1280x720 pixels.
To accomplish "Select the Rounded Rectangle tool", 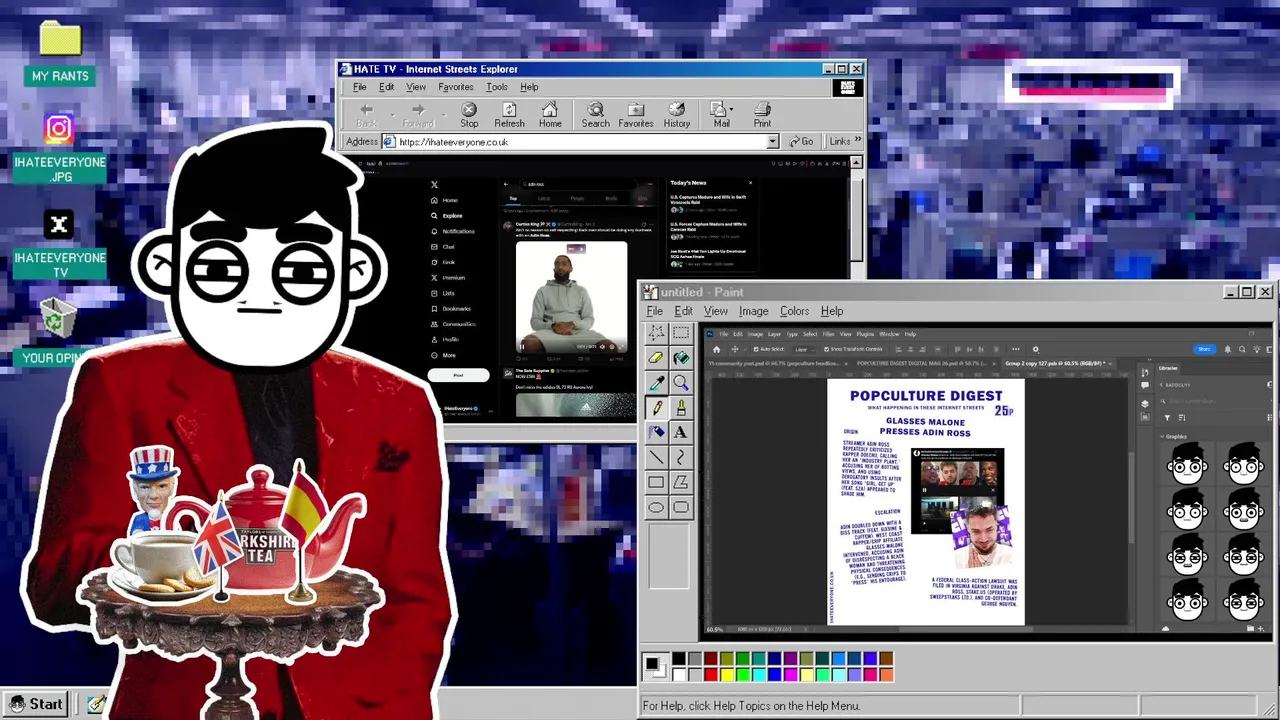I will tap(681, 507).
